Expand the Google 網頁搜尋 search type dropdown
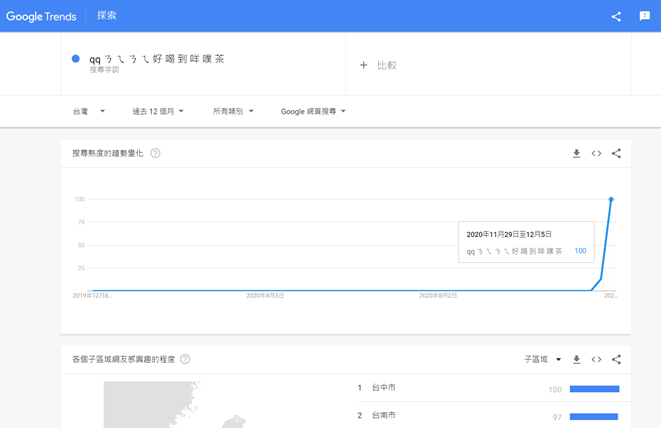The height and width of the screenshot is (428, 661). click(313, 111)
